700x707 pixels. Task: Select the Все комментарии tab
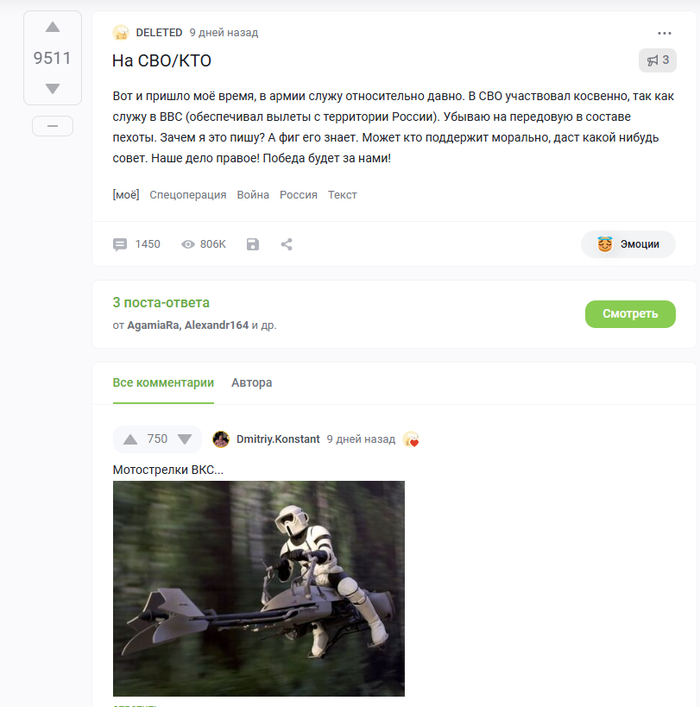[x=163, y=383]
